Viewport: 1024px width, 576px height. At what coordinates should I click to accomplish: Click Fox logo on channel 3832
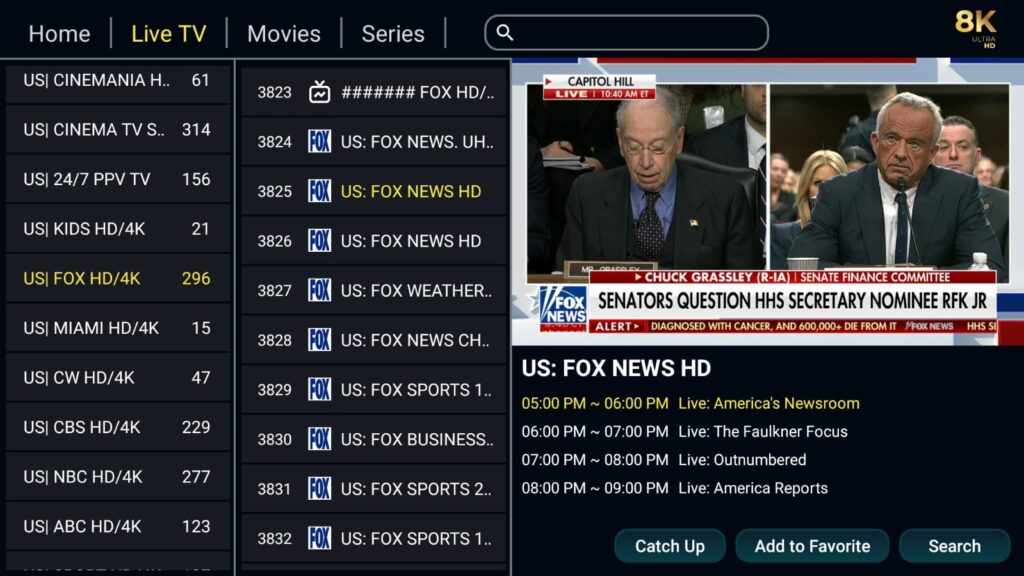click(x=319, y=538)
